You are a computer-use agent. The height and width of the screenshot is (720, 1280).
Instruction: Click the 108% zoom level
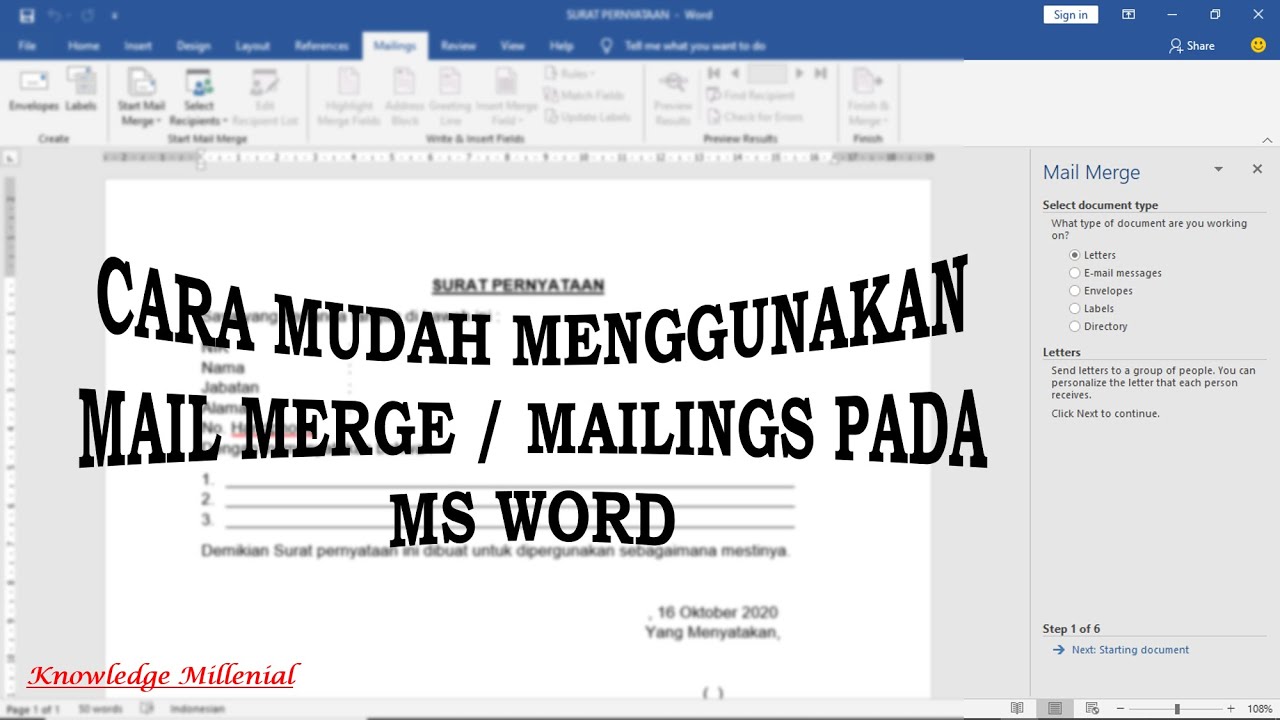(x=1259, y=708)
